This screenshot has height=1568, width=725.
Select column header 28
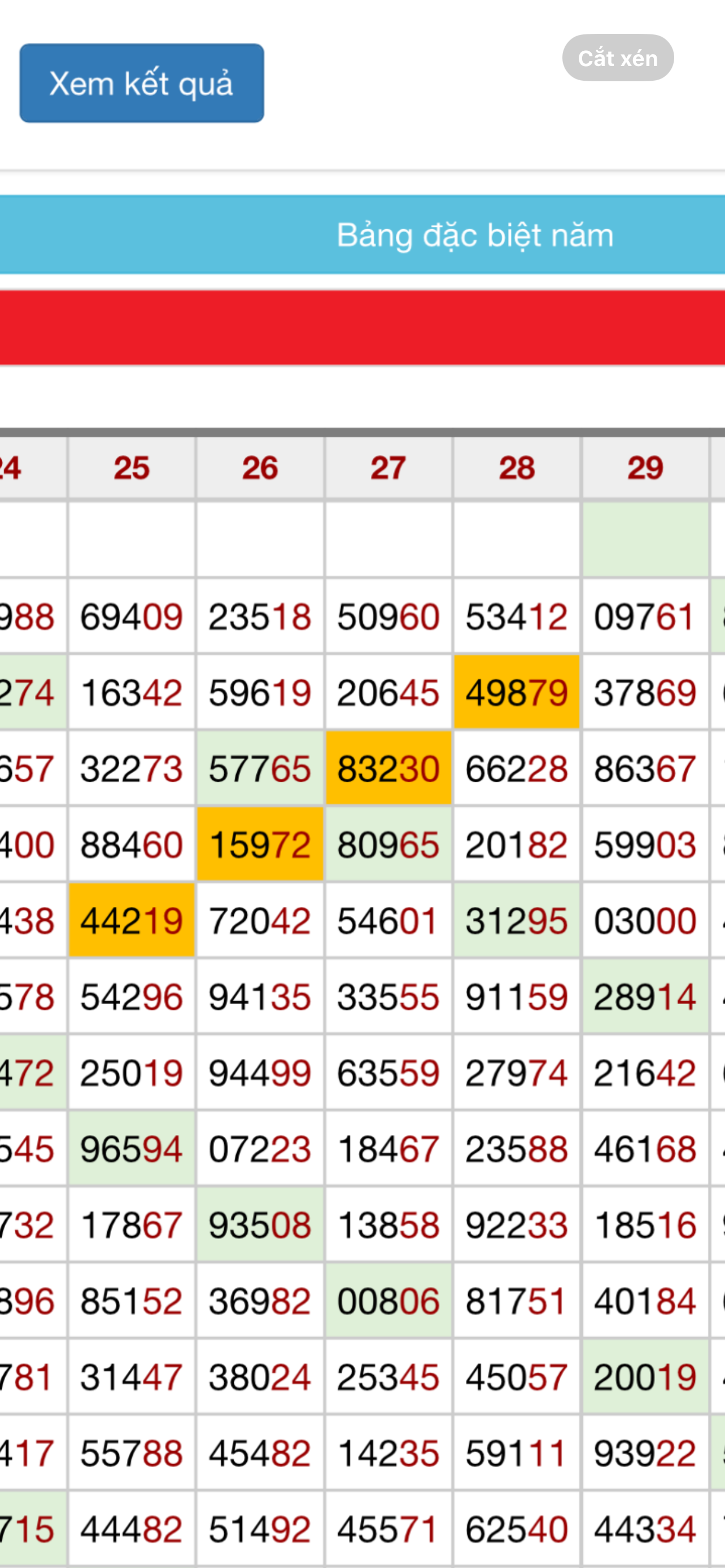[x=517, y=468]
